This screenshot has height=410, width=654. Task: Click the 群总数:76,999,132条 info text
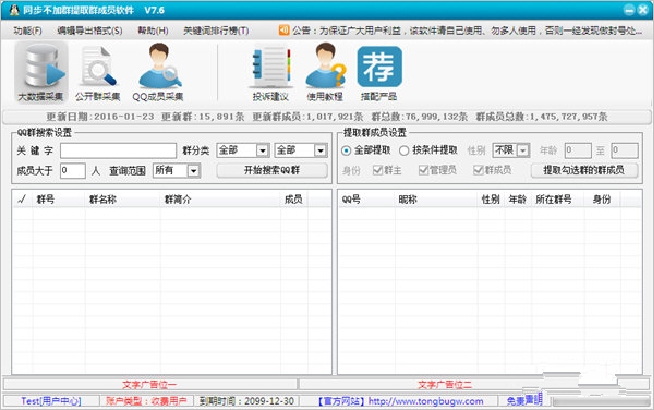tap(419, 116)
